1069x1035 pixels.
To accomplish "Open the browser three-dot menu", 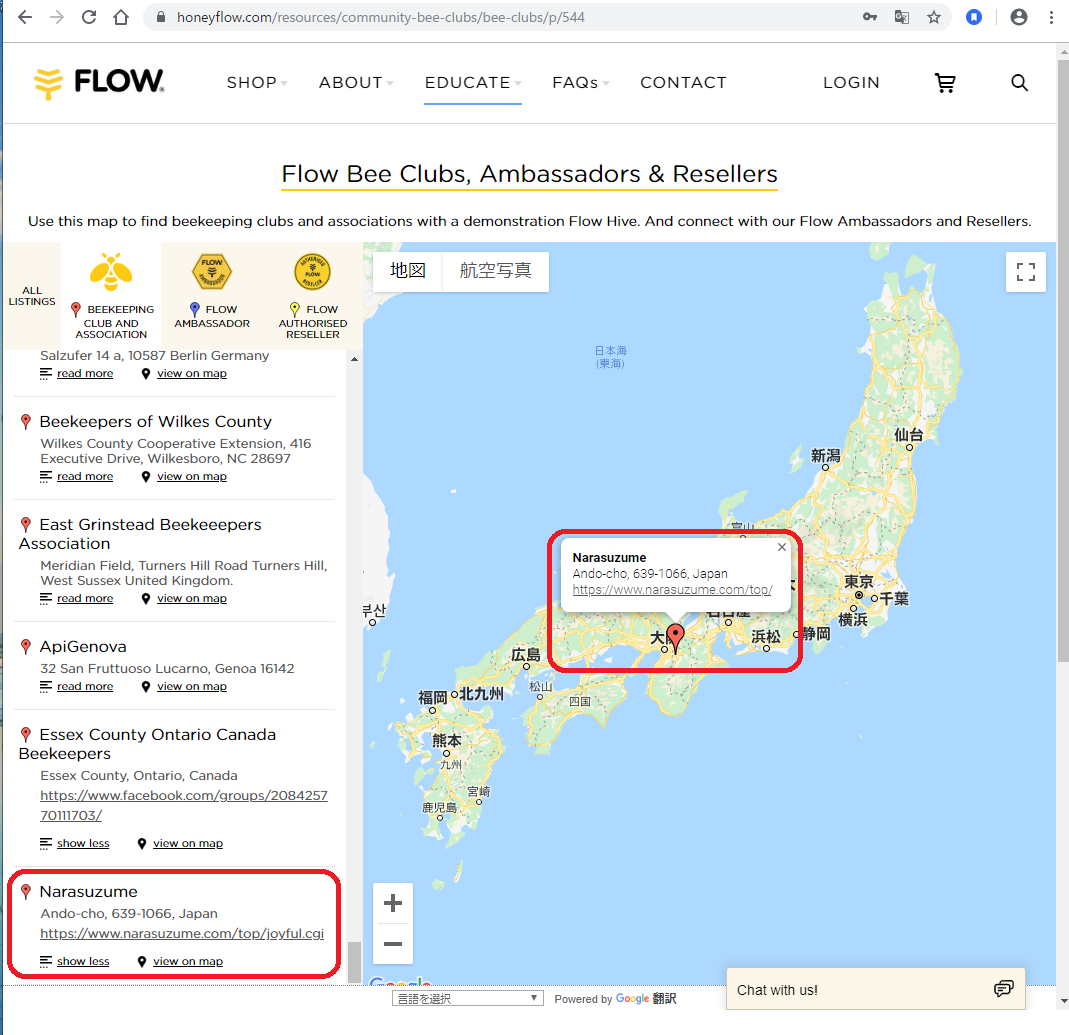I will pyautogui.click(x=1051, y=17).
